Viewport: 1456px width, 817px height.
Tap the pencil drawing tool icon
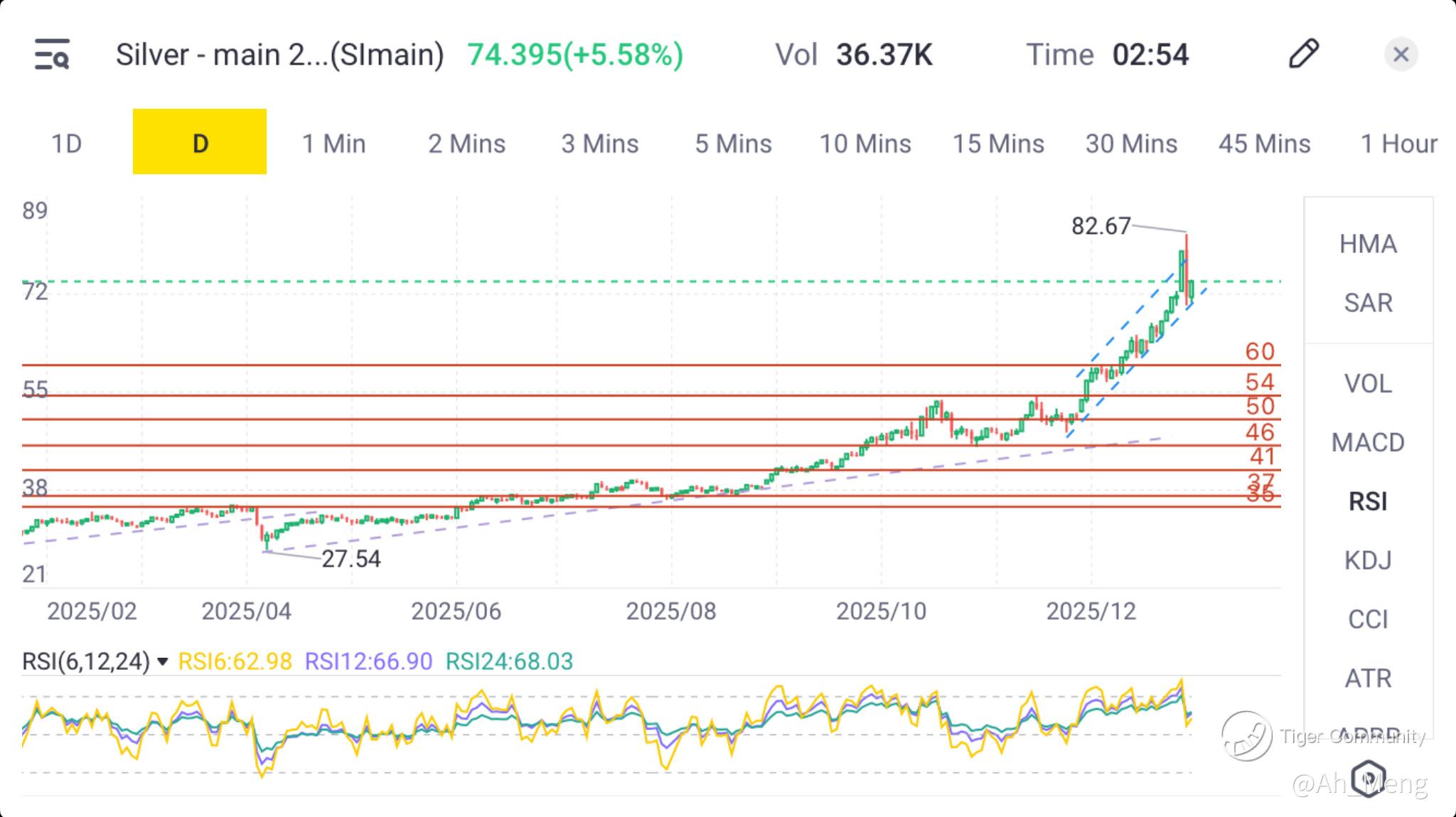click(x=1303, y=54)
